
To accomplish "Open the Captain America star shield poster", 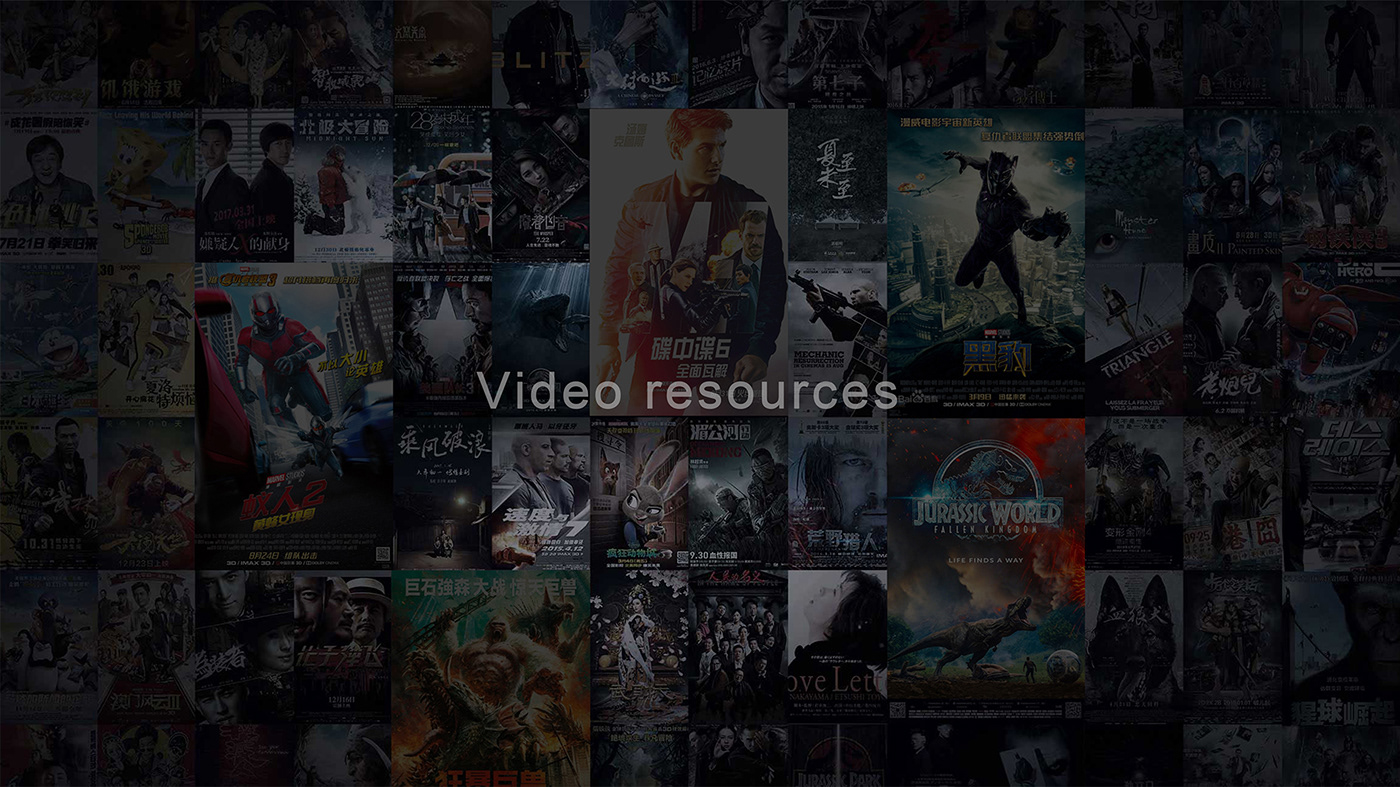I will 441,339.
